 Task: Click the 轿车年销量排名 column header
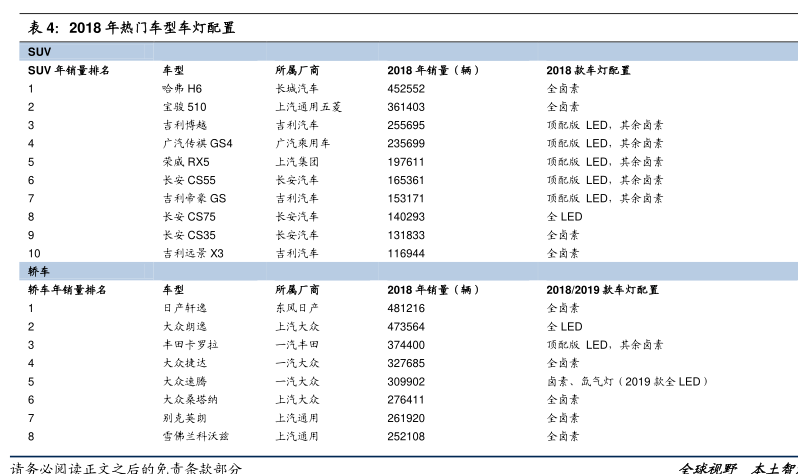click(x=66, y=290)
